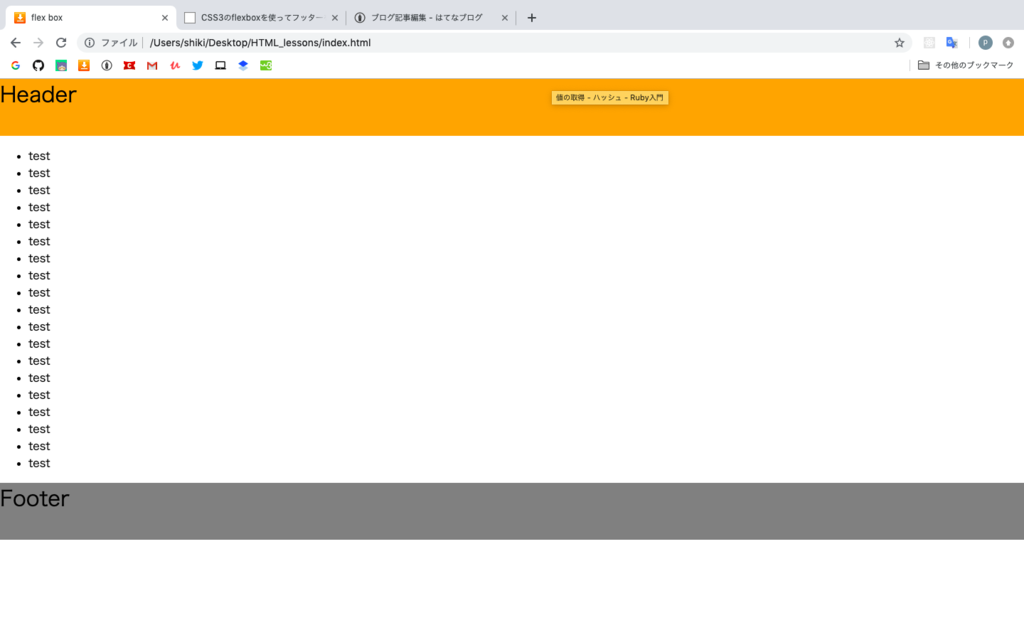Open the page info icon in address bar
The height and width of the screenshot is (640, 1024).
(x=90, y=42)
